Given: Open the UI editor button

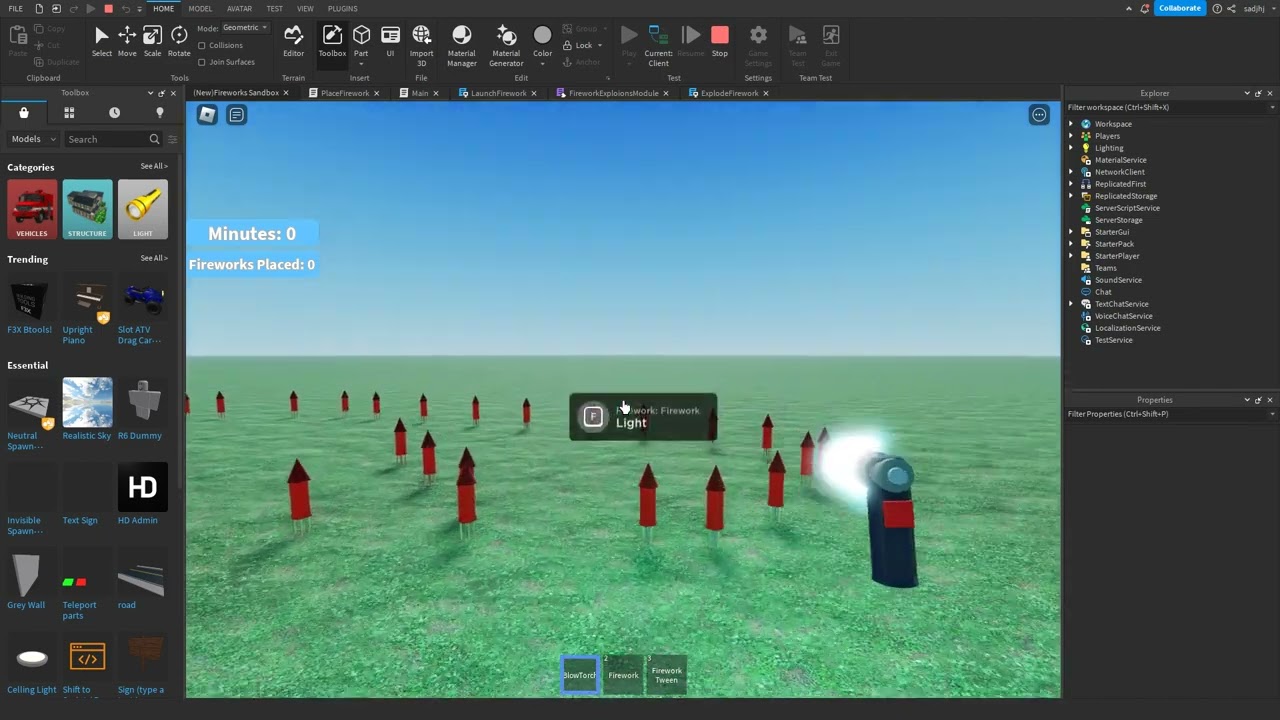Looking at the screenshot, I should [390, 42].
